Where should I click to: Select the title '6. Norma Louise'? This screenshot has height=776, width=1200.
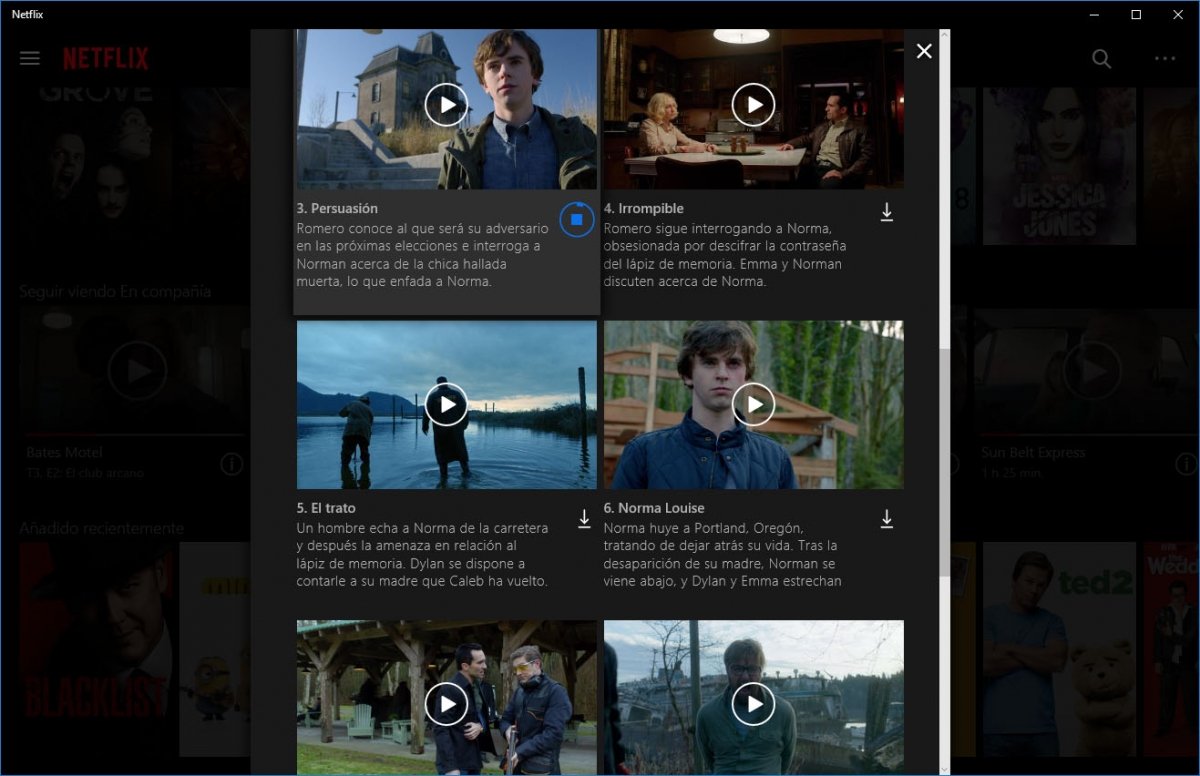tap(653, 508)
